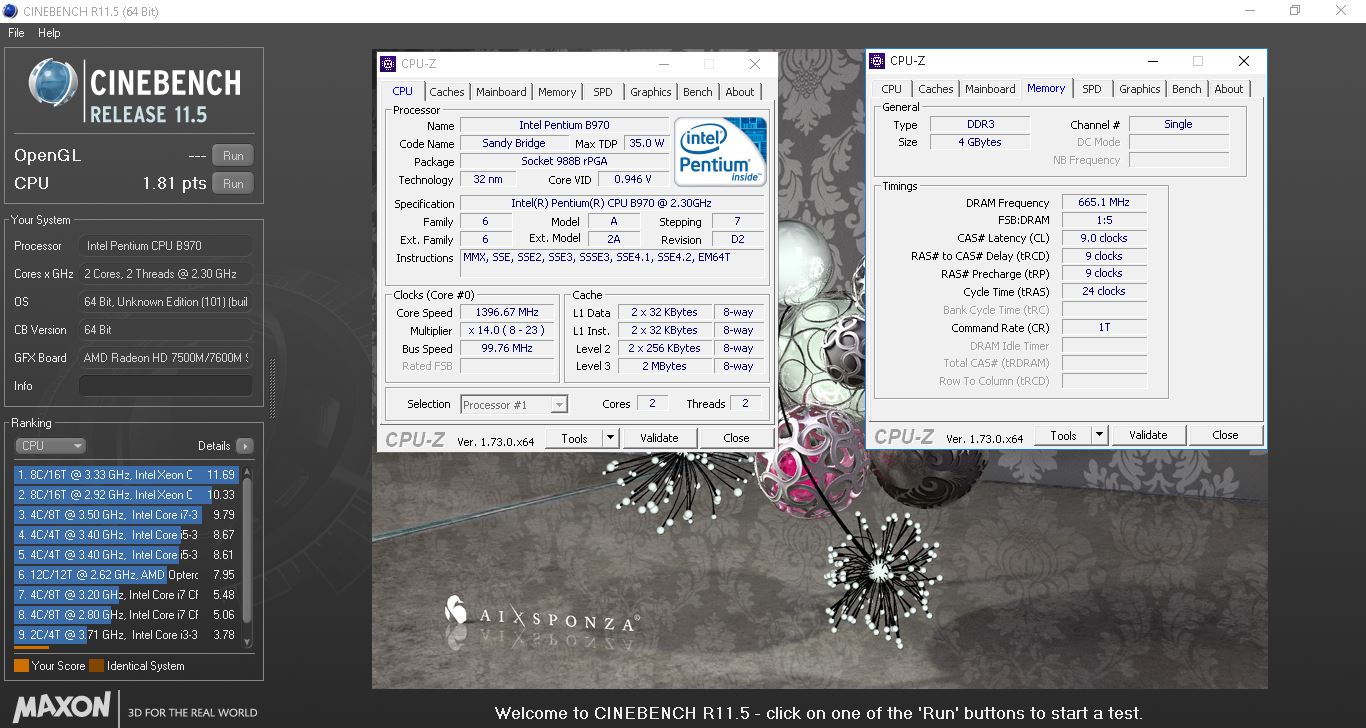Click the Command Rate value 1T
This screenshot has height=728, width=1366.
pos(1104,328)
